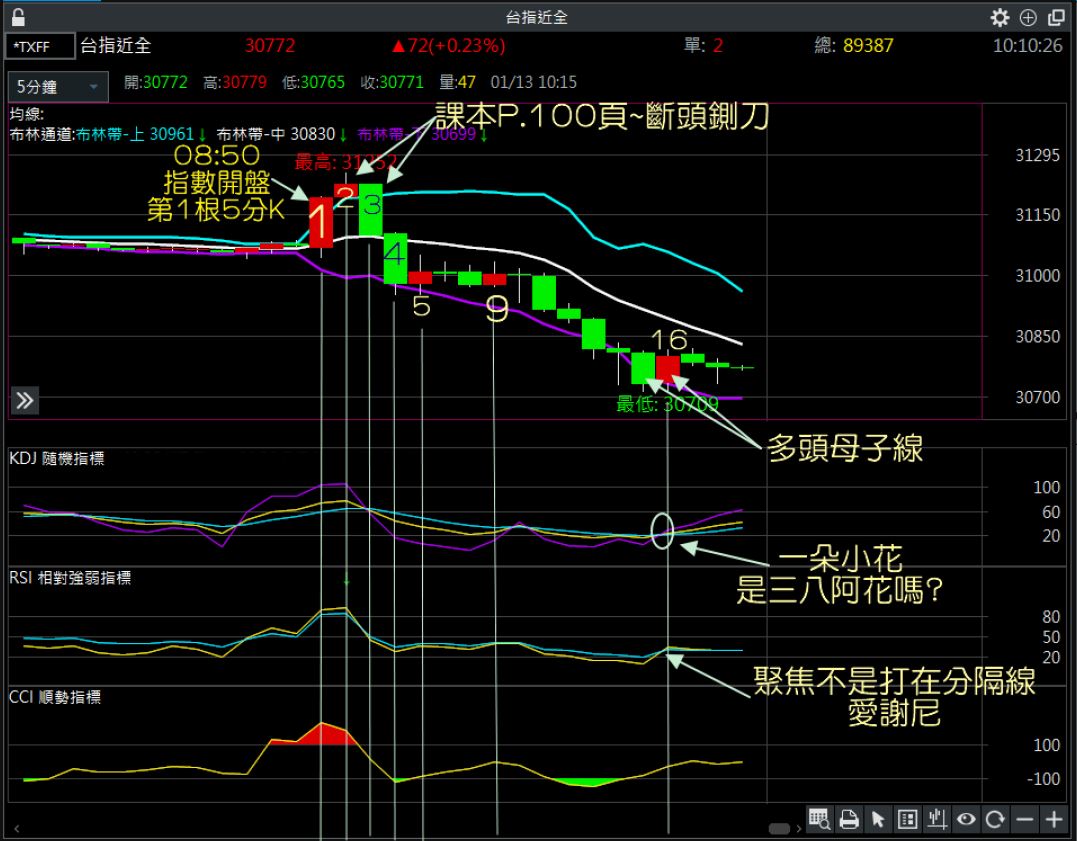
Task: Open the list panel icon in bottom toolbar
Action: (908, 820)
